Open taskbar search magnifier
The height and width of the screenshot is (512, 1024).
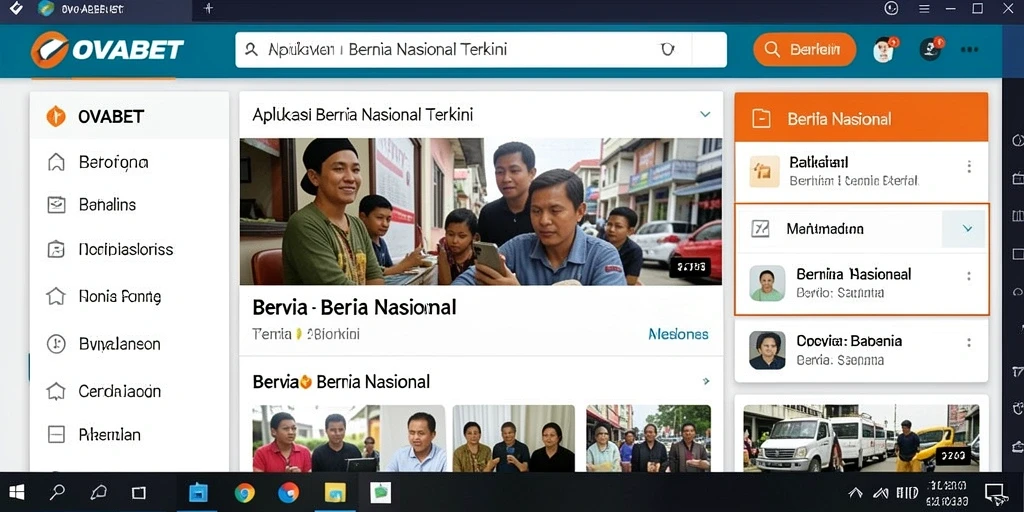(x=57, y=492)
